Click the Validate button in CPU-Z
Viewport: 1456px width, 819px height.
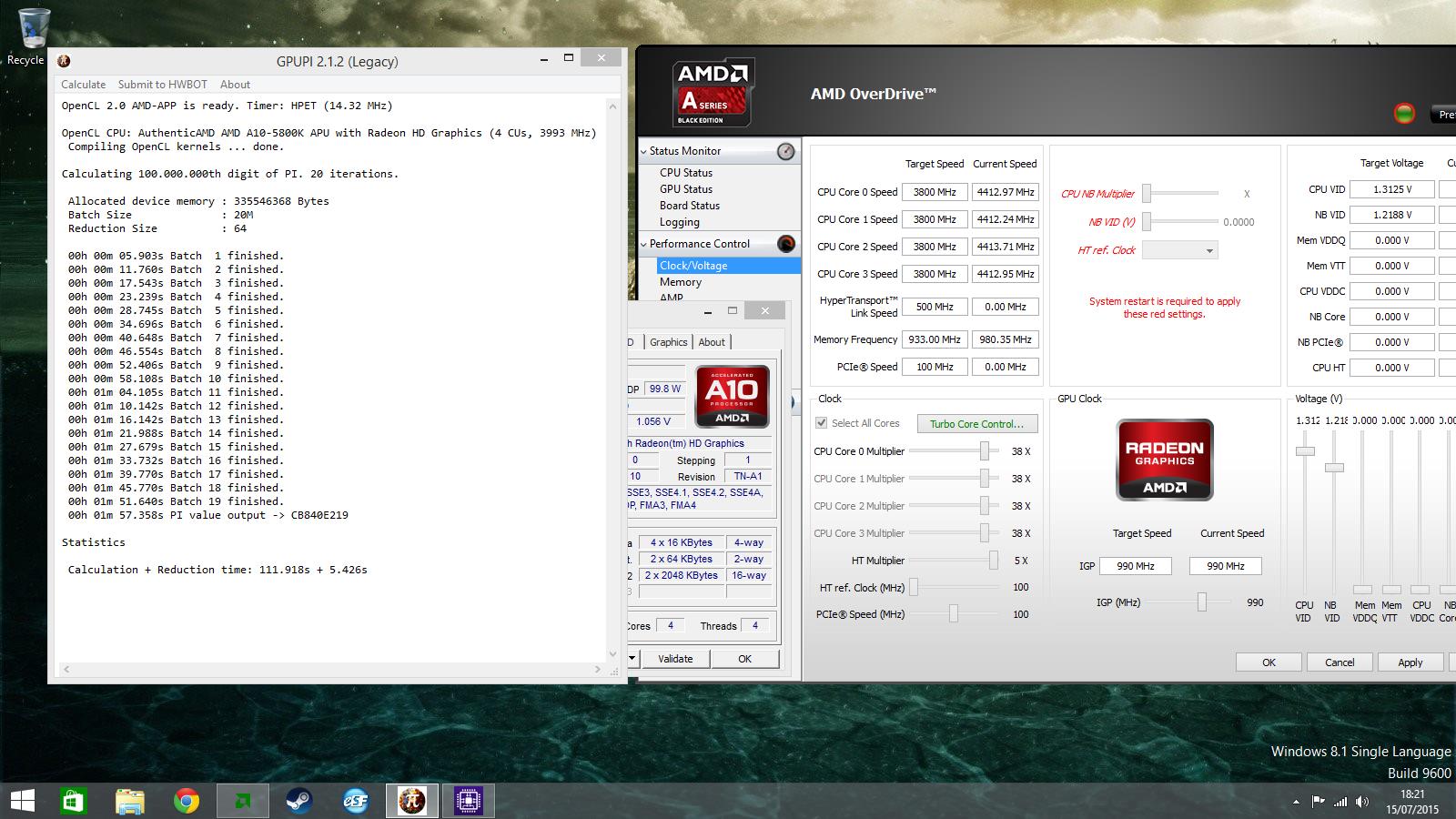coord(675,659)
